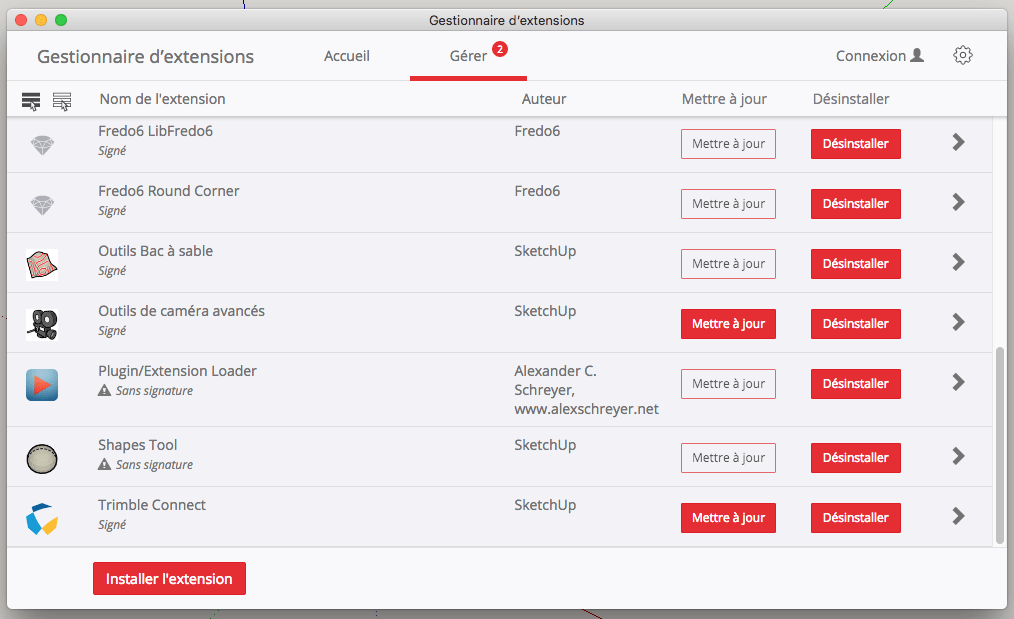Click the Outils de caméra avancés icon

42,325
